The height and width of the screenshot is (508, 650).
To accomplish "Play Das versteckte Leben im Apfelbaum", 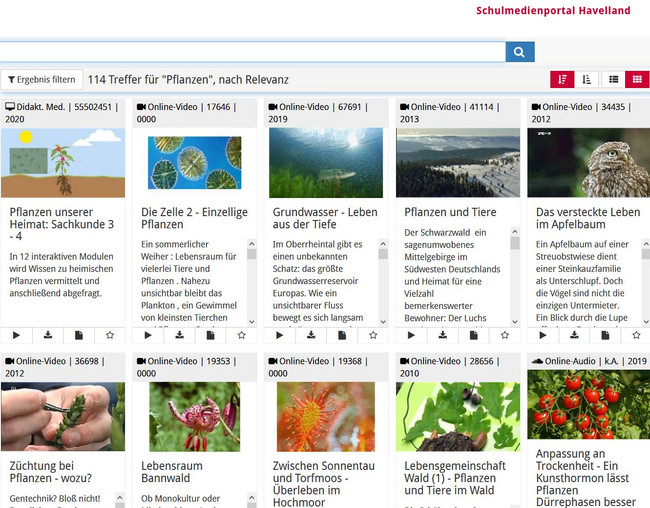I will 543,336.
